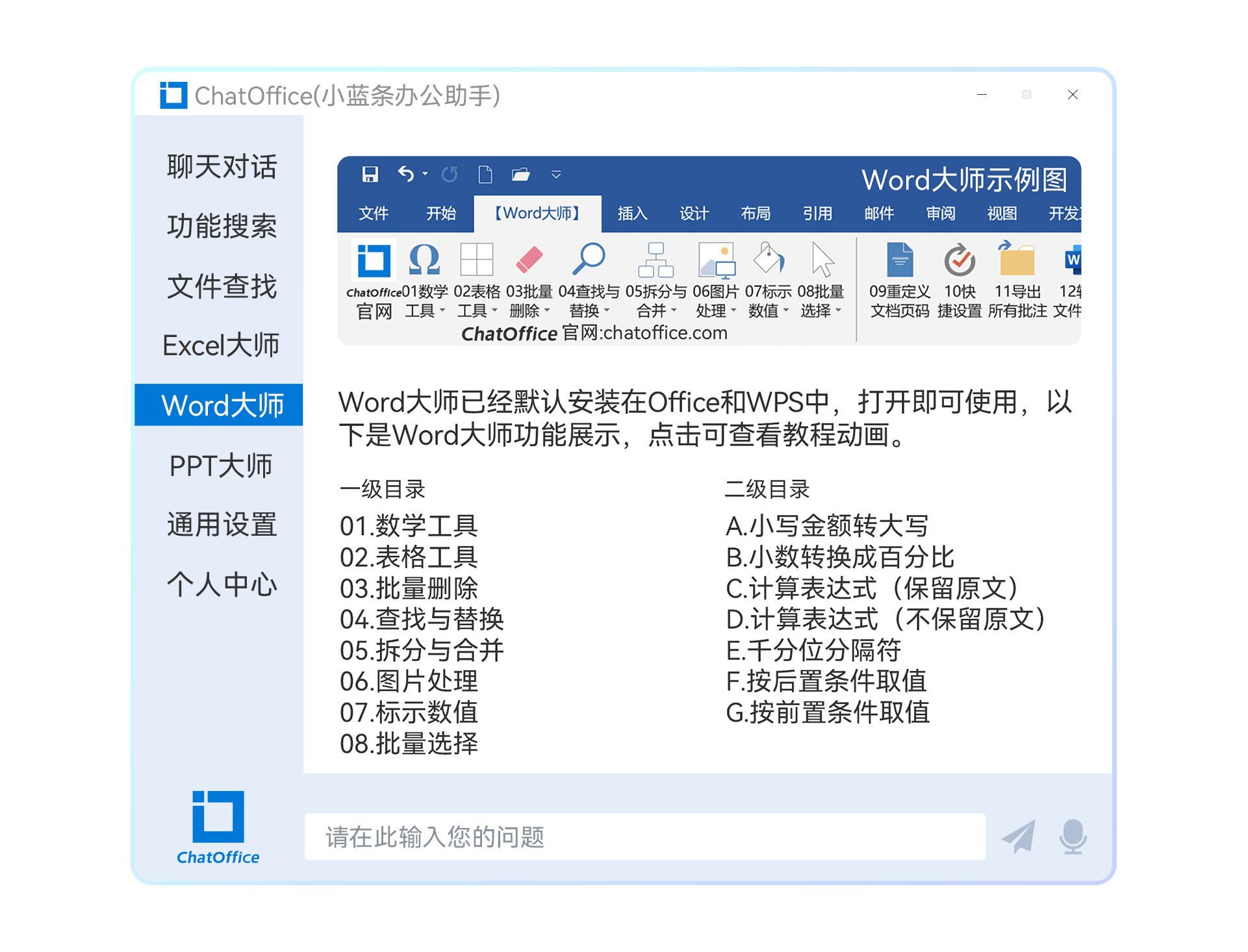Click the redo icon in Word toolbar

point(450,174)
